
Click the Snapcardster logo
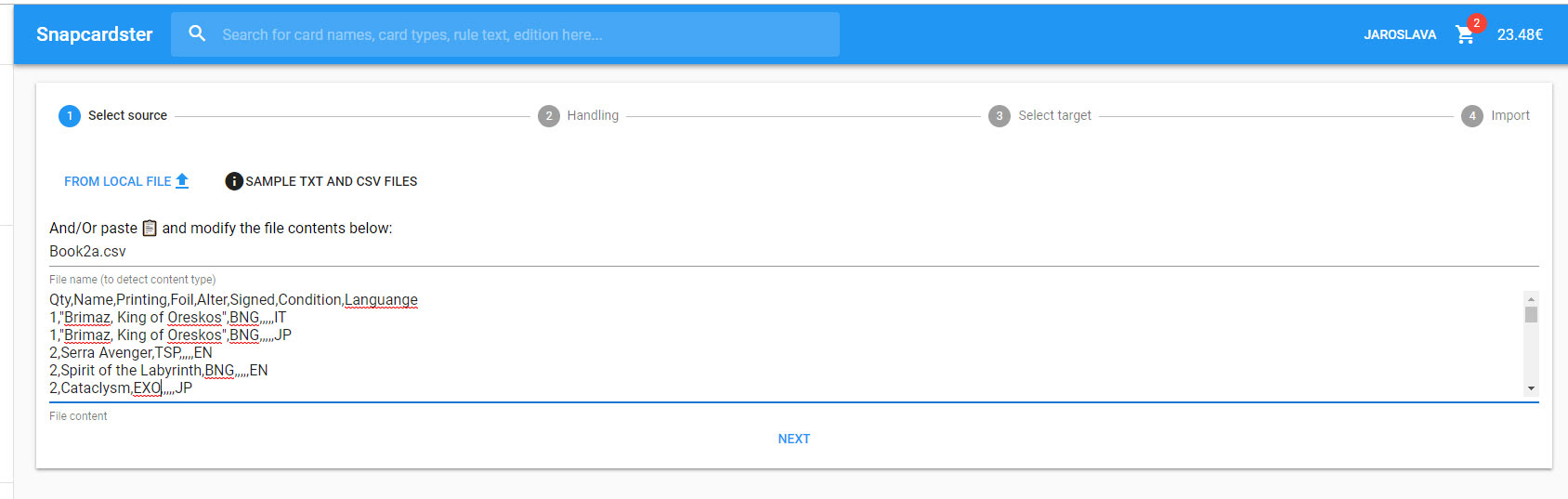tap(95, 34)
